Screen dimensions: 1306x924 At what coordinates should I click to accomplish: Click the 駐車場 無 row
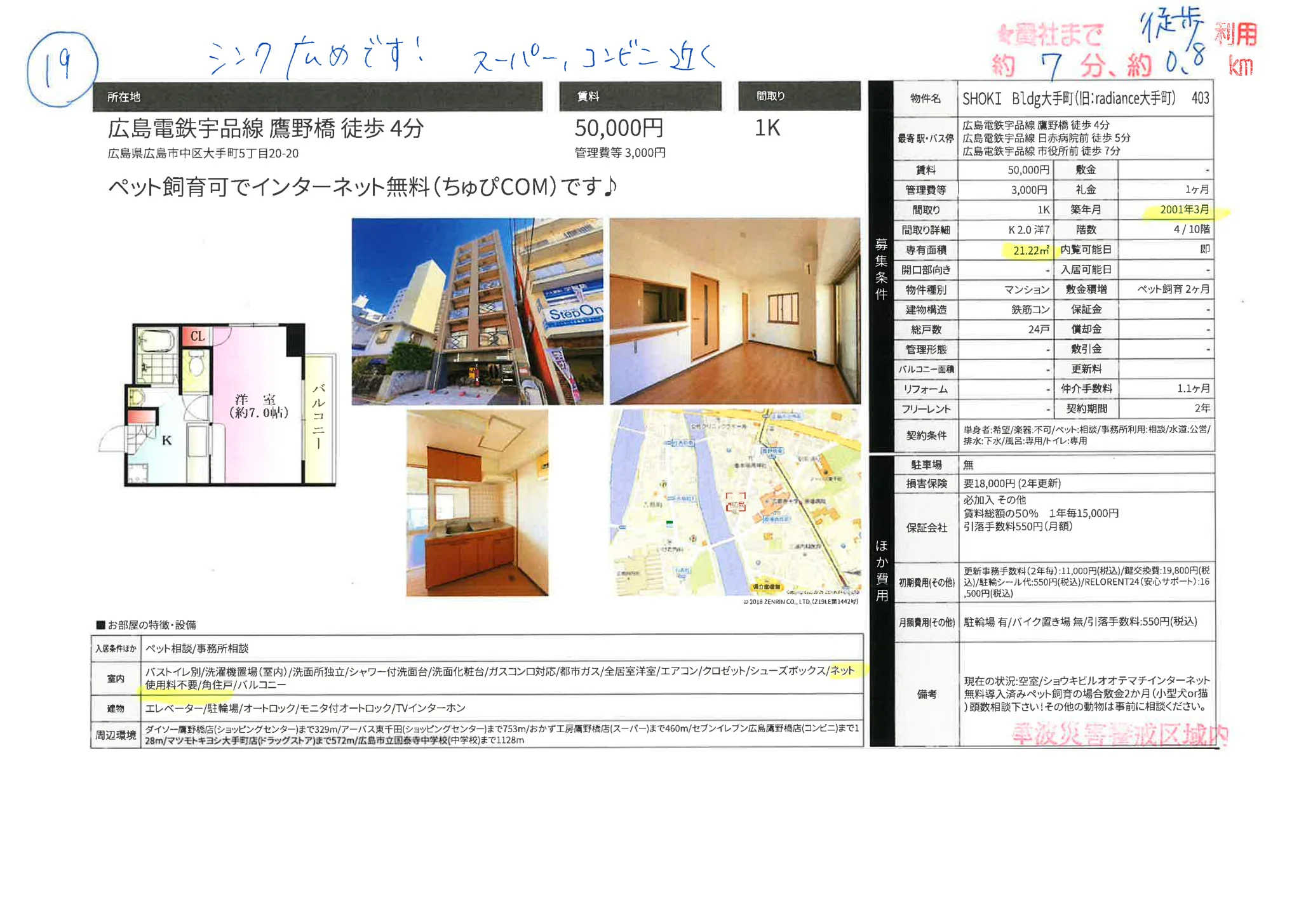tap(1054, 465)
